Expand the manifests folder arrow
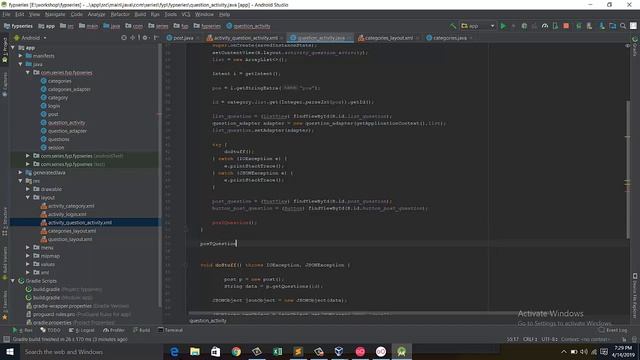Image resolution: width=640 pixels, height=360 pixels. click(20, 56)
